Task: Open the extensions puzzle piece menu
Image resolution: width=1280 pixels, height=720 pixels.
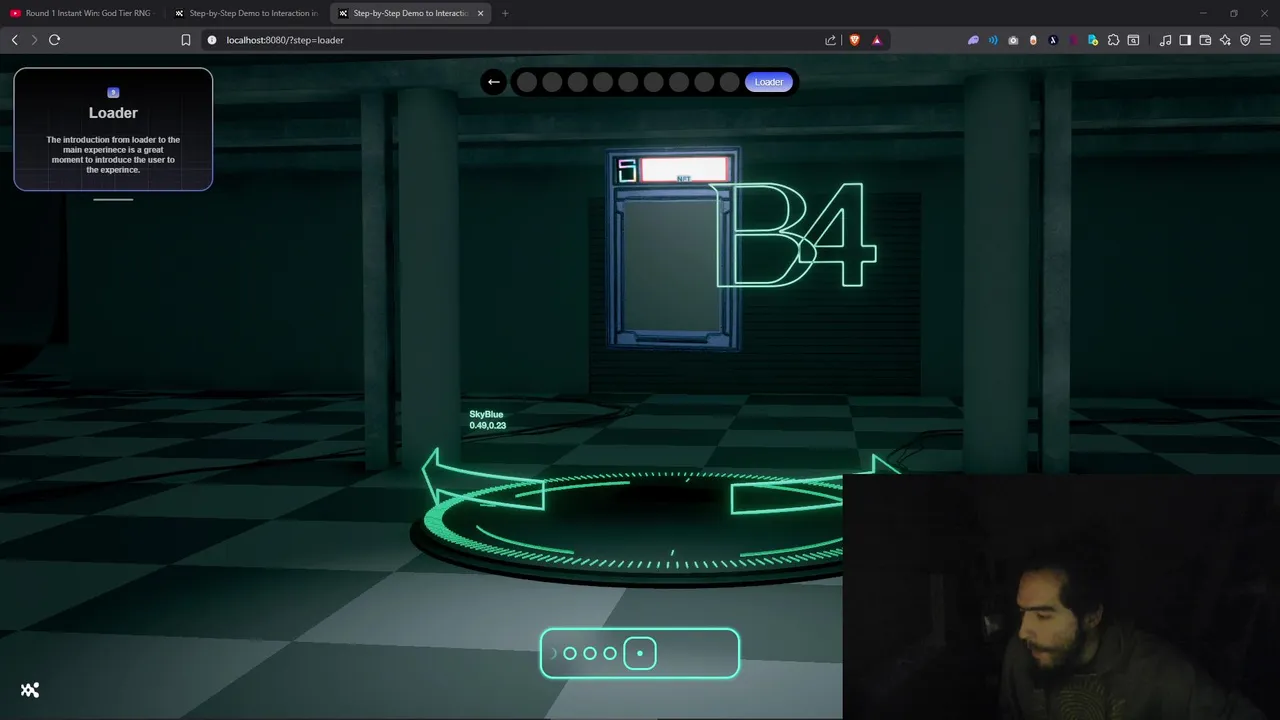Action: pos(1113,40)
